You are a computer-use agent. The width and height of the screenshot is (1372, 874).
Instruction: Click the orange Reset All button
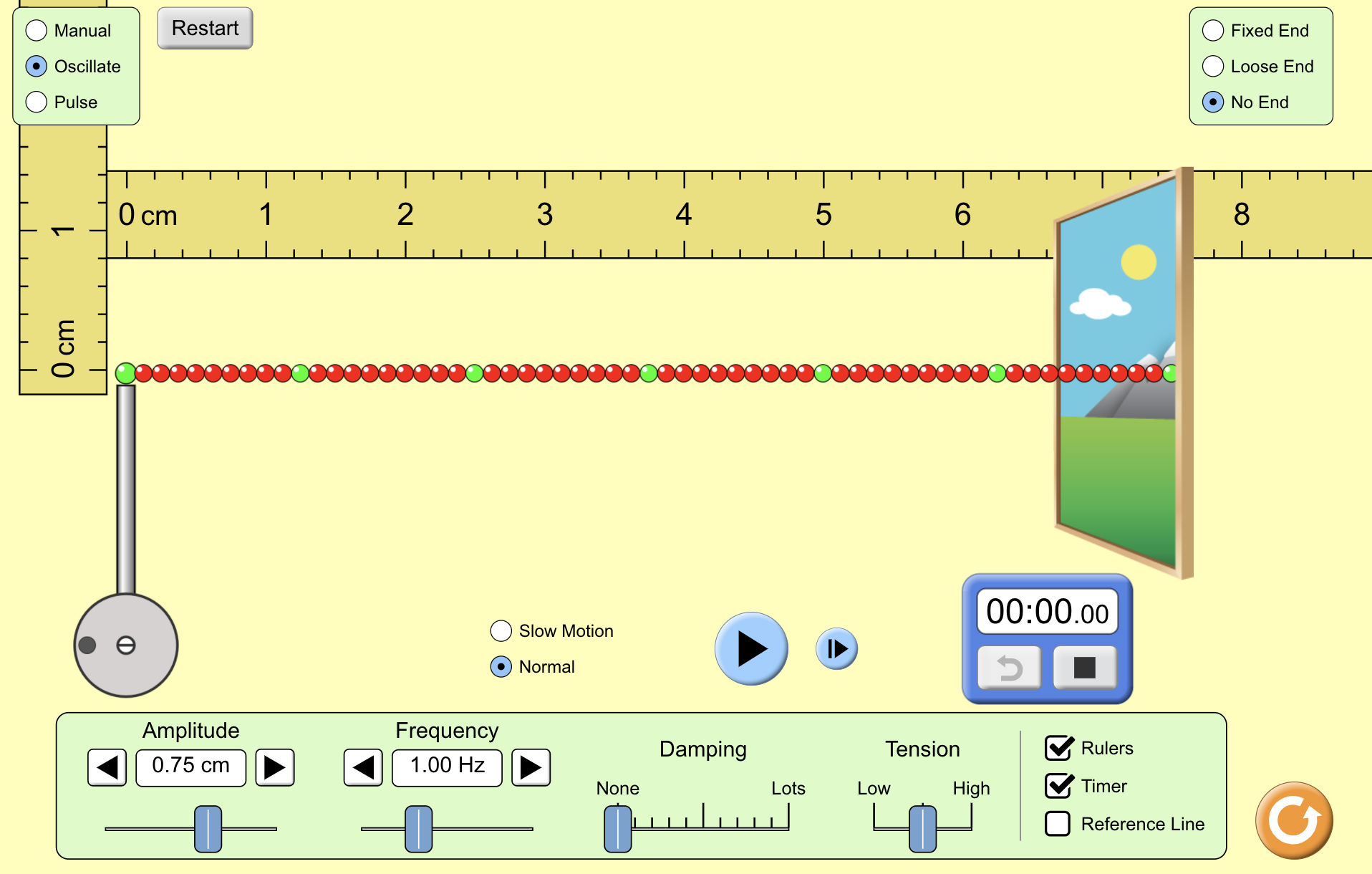1294,820
